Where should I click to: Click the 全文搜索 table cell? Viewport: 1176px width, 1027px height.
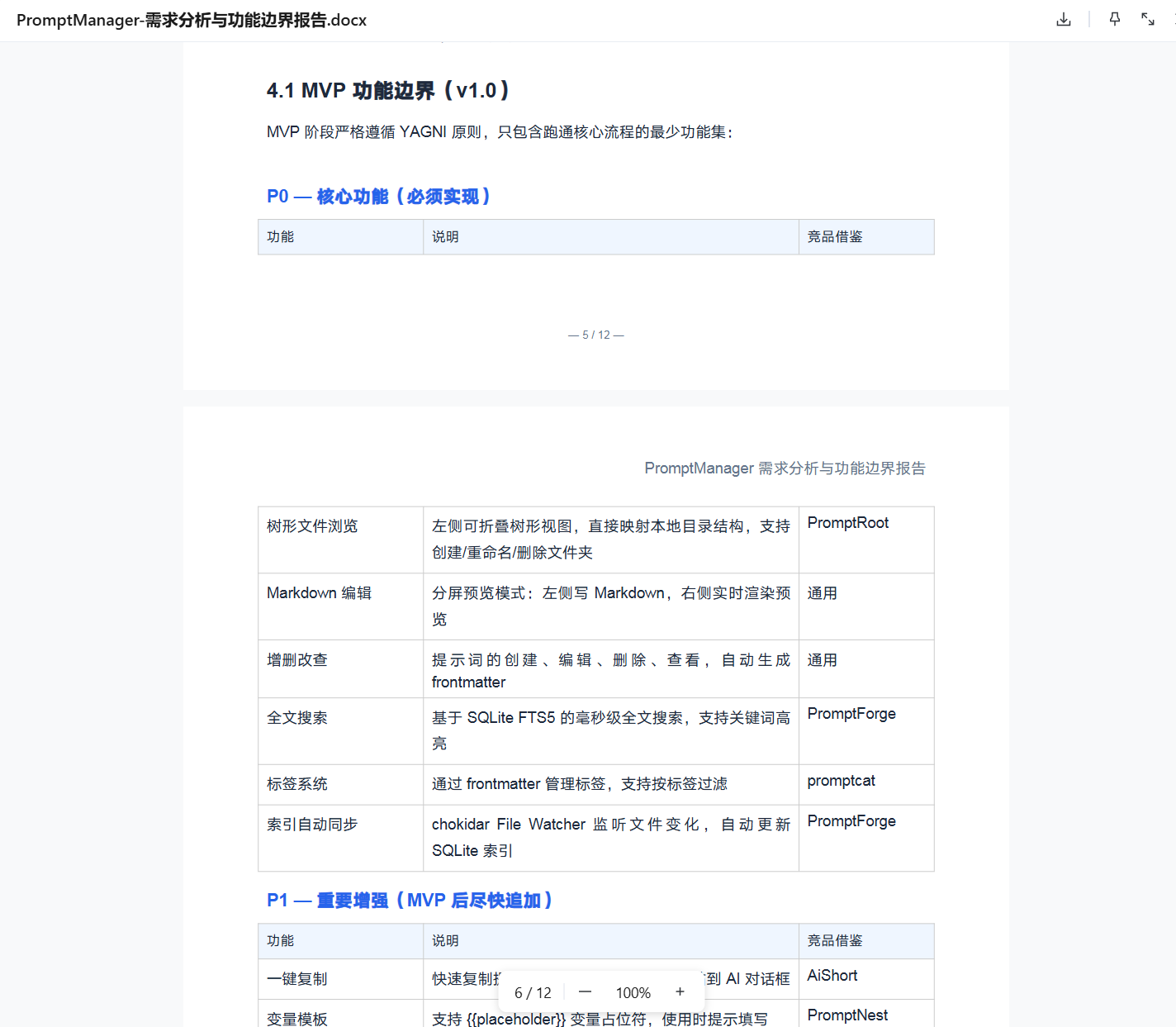click(x=297, y=718)
